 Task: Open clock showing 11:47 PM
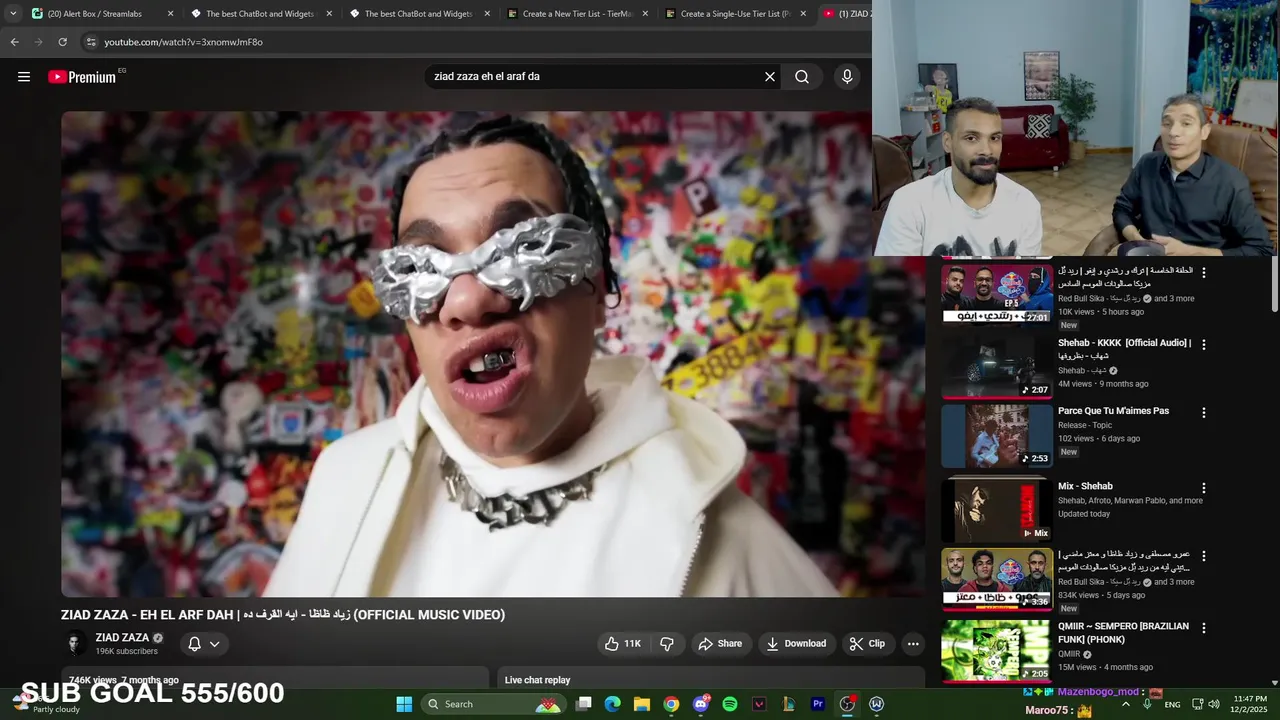pos(1250,704)
